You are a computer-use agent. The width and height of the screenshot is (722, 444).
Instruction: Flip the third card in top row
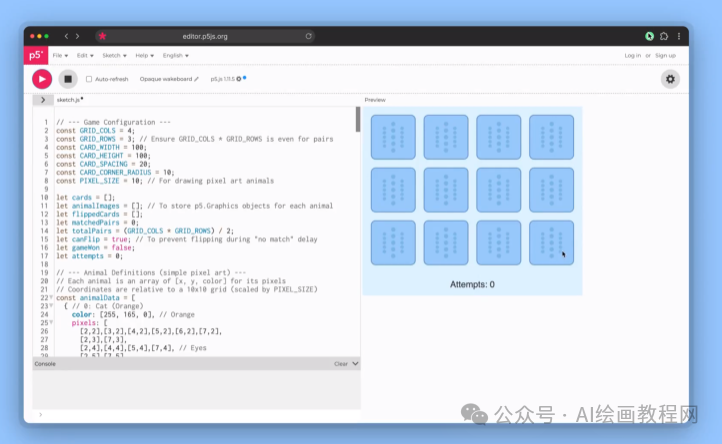(x=499, y=137)
